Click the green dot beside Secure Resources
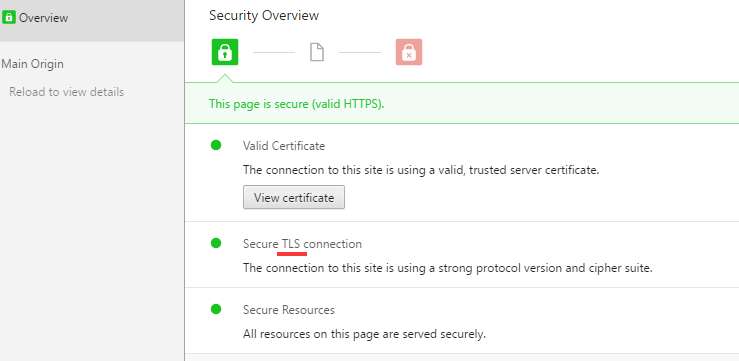The height and width of the screenshot is (361, 739). 216,309
